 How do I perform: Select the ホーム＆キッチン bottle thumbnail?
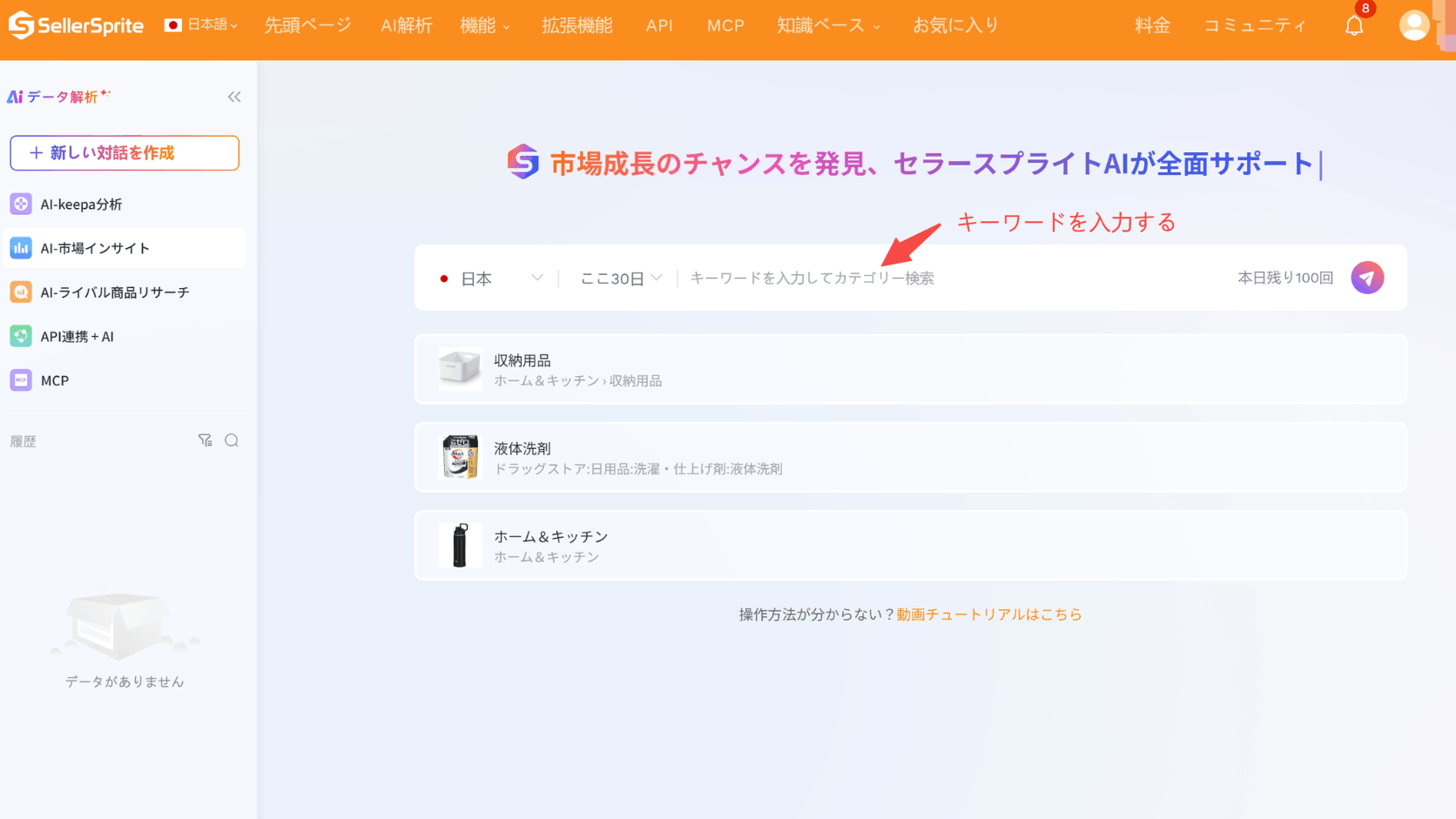click(460, 545)
